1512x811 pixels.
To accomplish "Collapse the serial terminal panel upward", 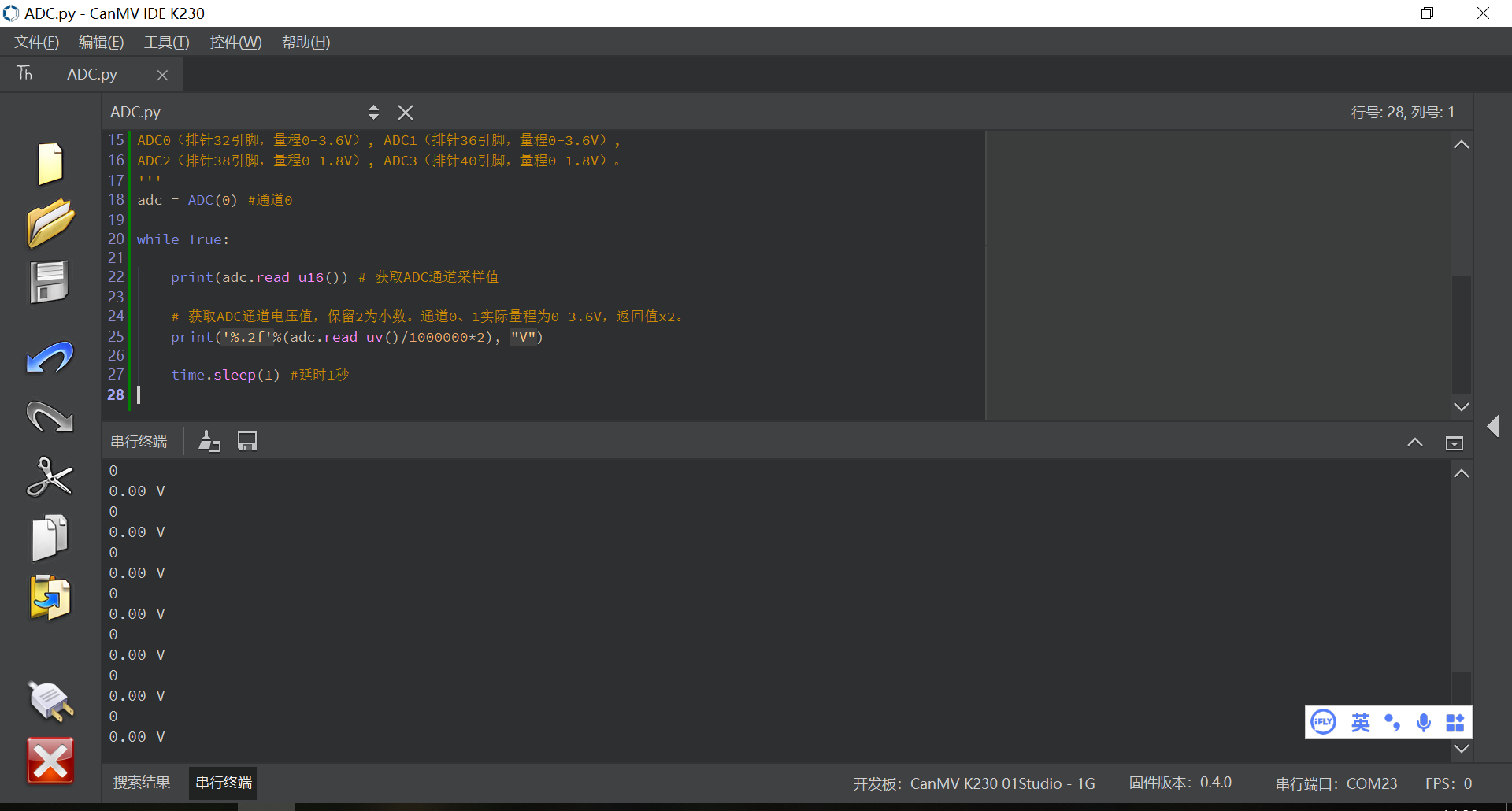I will point(1415,443).
